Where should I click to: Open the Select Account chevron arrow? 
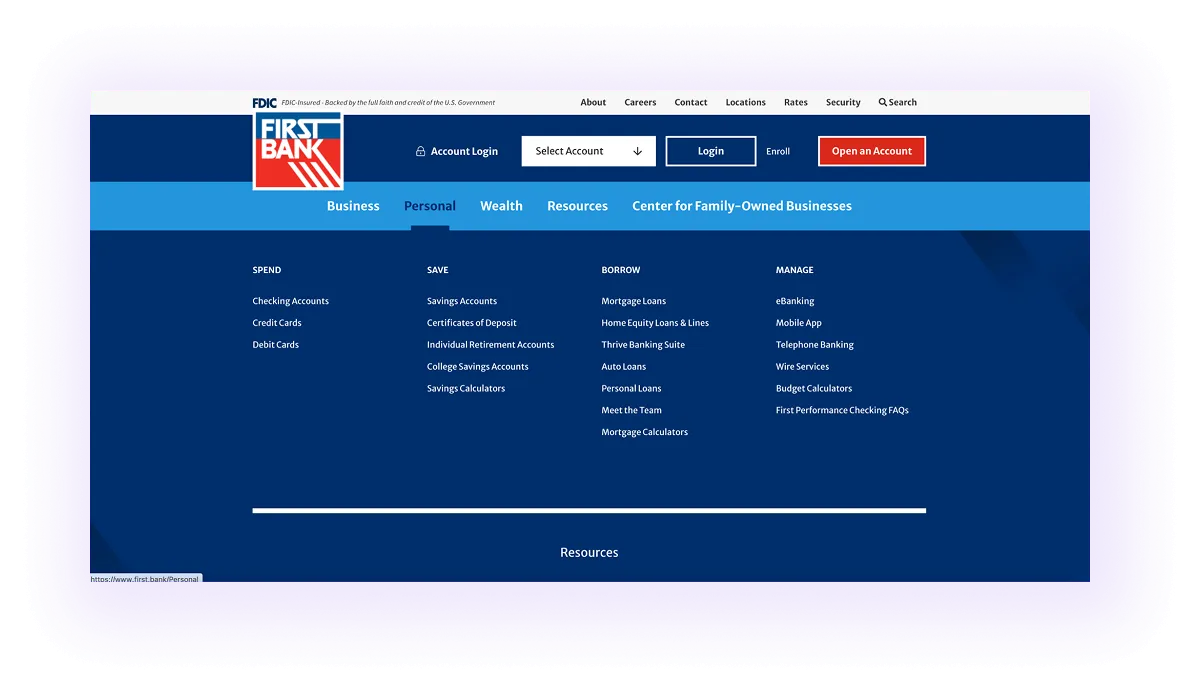point(638,151)
